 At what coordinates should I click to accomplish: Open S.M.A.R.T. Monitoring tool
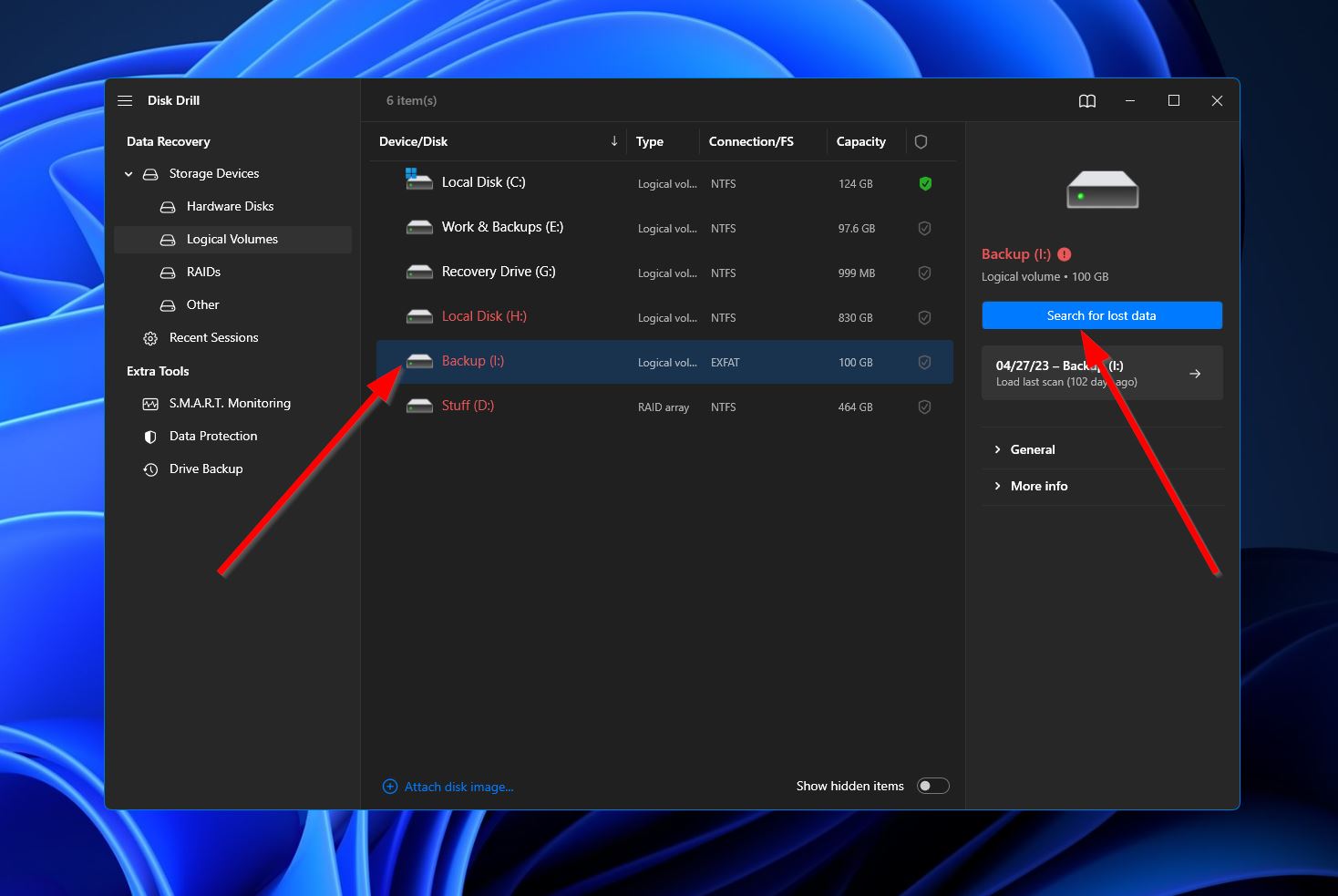point(230,403)
